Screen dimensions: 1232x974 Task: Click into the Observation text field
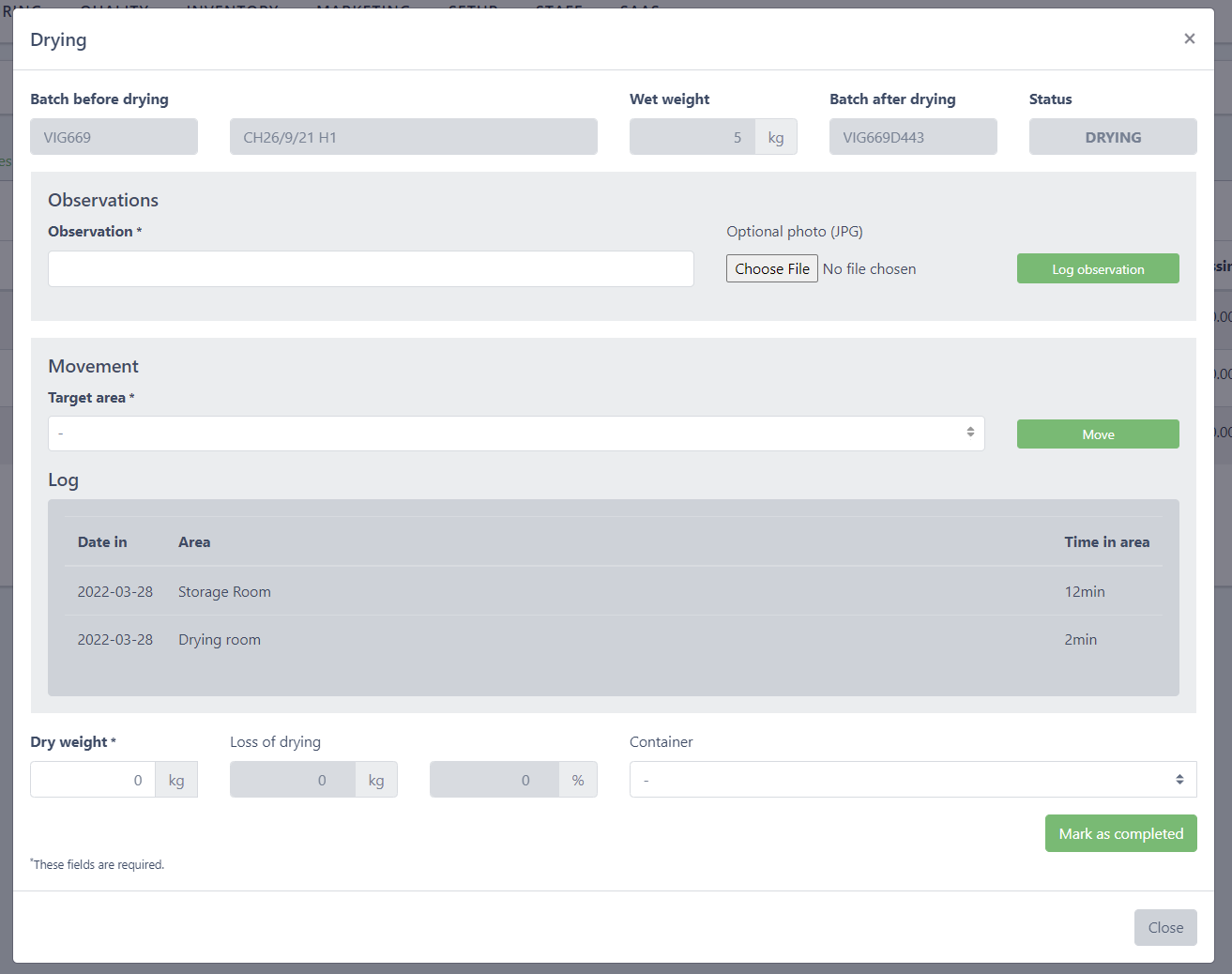[x=371, y=268]
